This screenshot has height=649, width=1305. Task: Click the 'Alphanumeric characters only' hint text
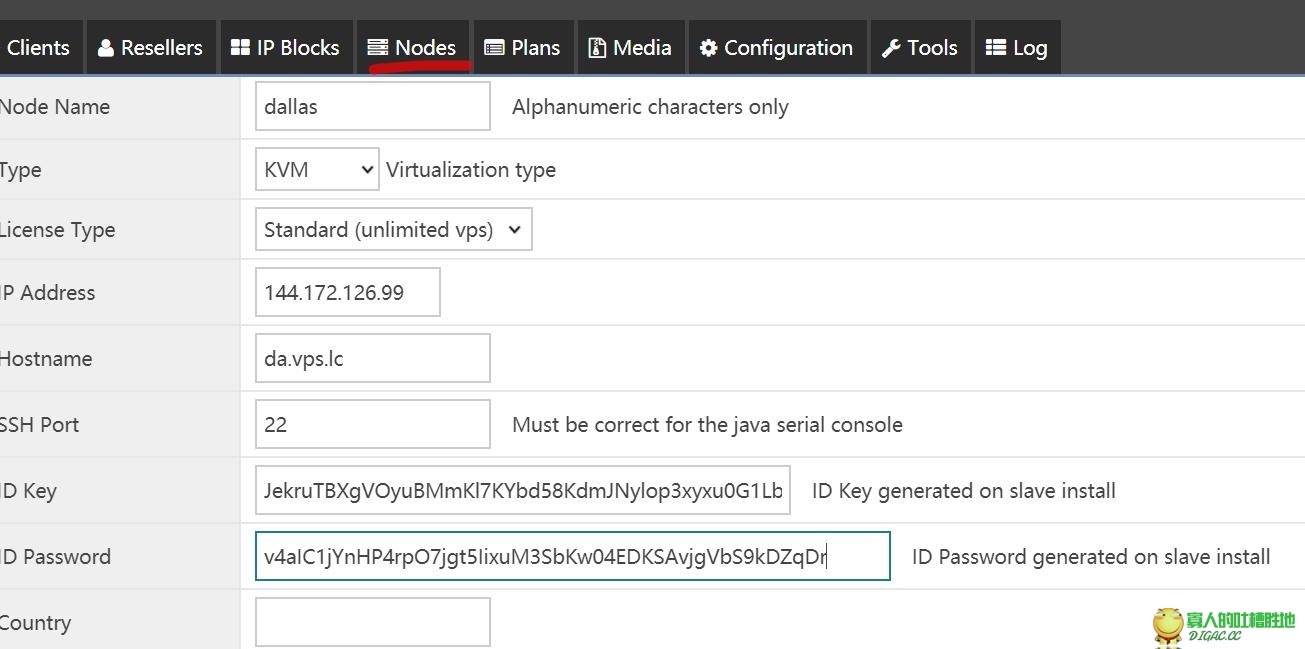click(x=650, y=107)
